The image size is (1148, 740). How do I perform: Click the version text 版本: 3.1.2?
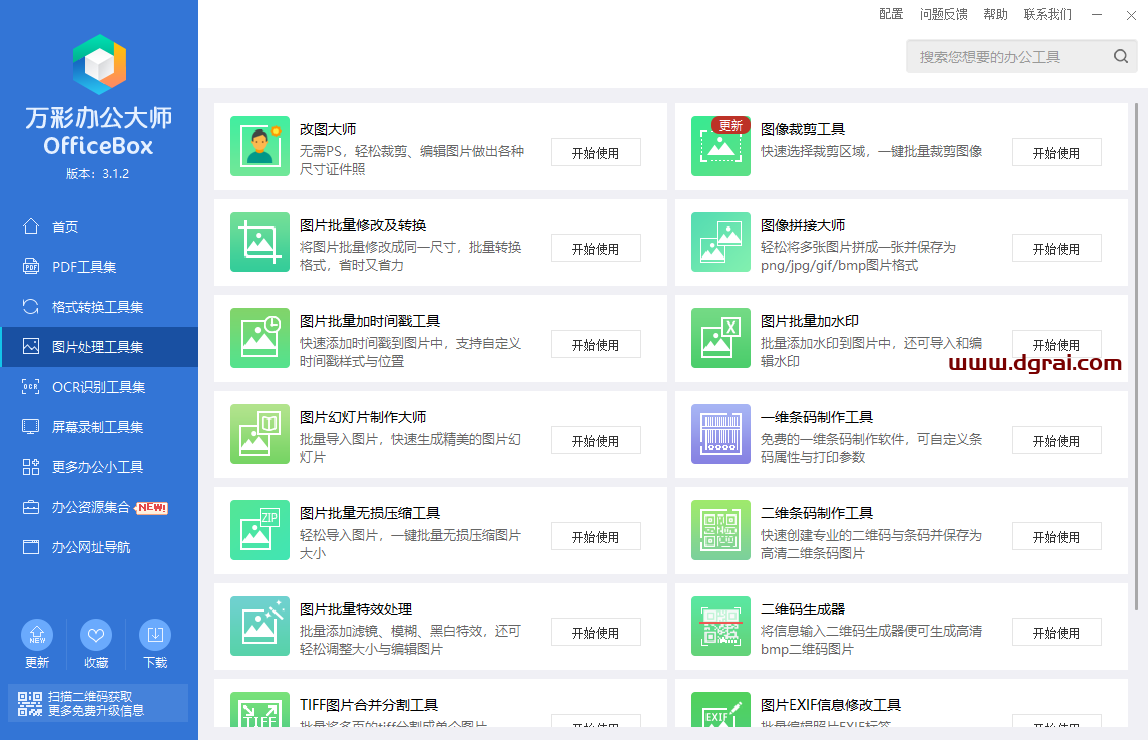(x=97, y=173)
